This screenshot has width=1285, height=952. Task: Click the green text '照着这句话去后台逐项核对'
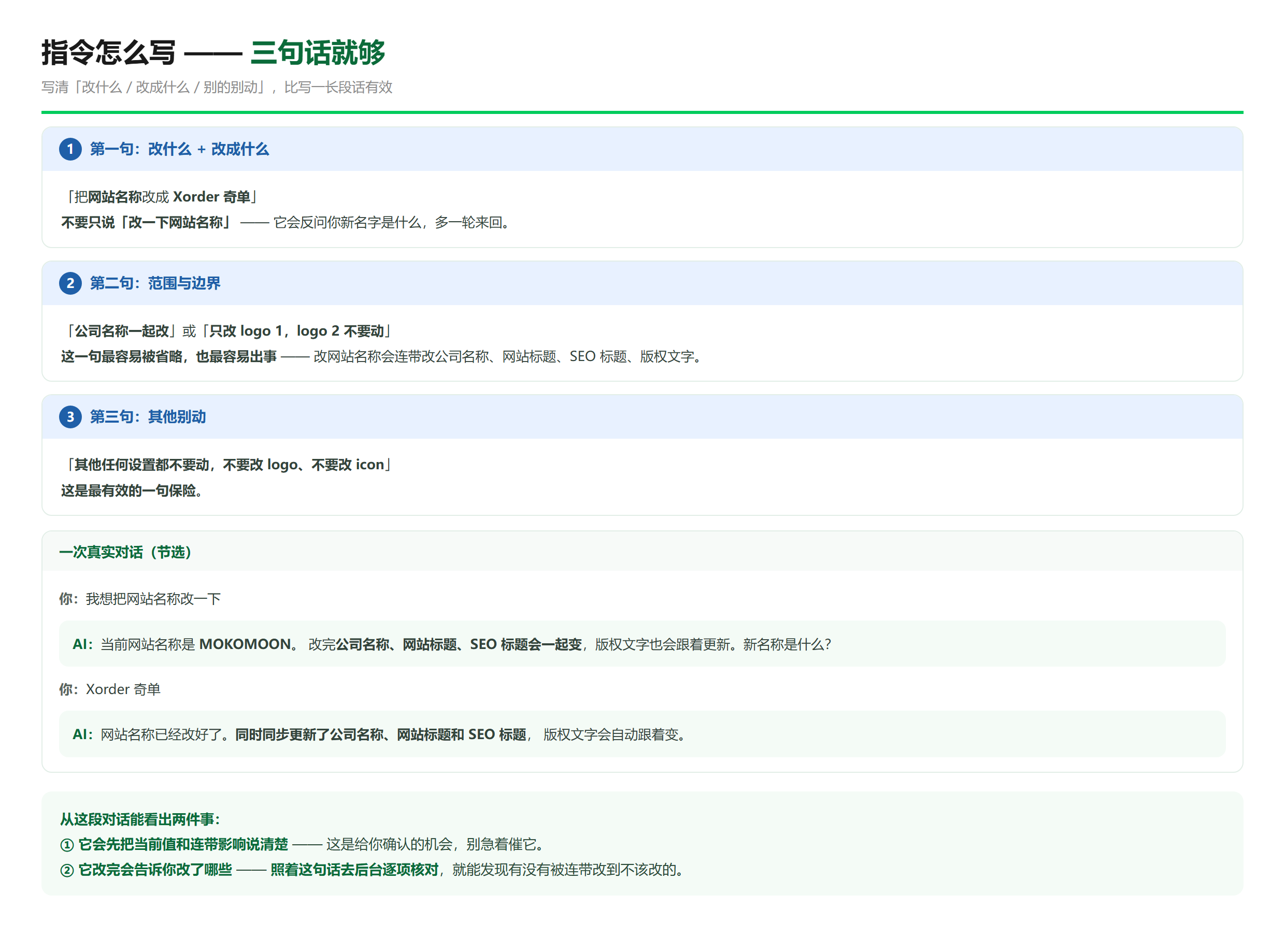[x=354, y=870]
